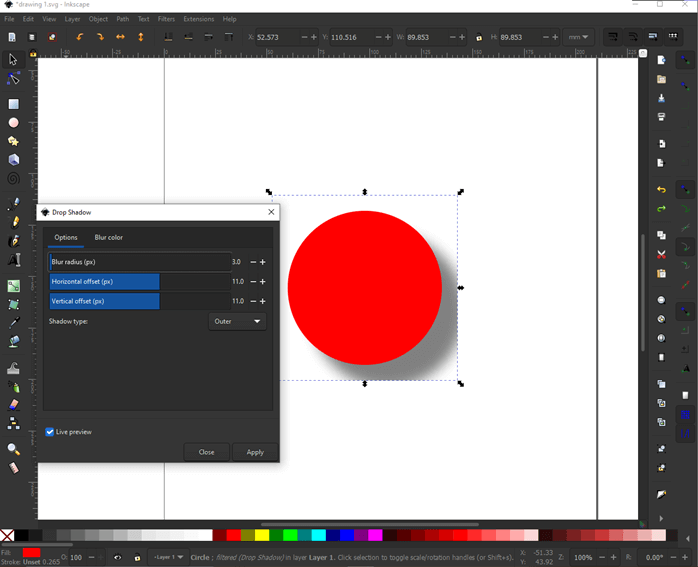698x567 pixels.
Task: Select the Spray tool
Action: 14,386
